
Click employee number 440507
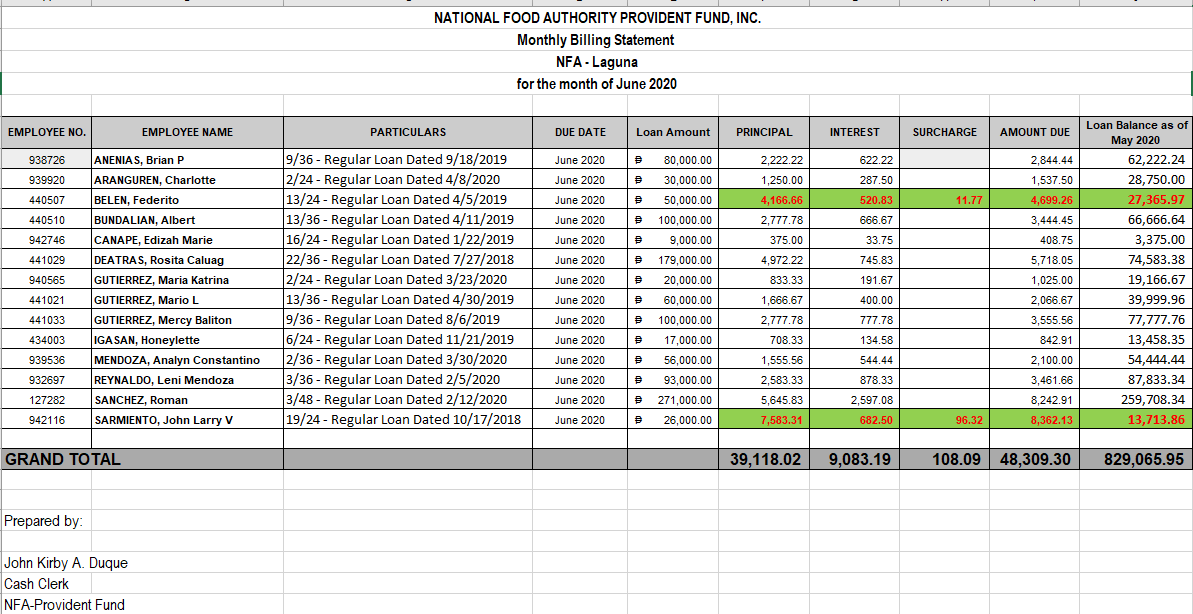[x=46, y=200]
